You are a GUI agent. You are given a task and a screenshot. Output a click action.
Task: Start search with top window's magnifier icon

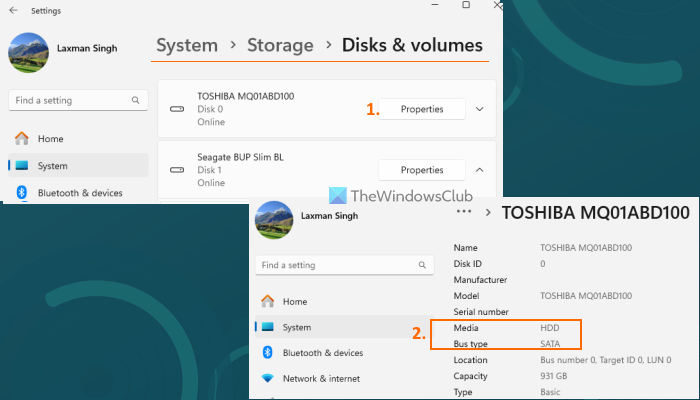(x=136, y=100)
